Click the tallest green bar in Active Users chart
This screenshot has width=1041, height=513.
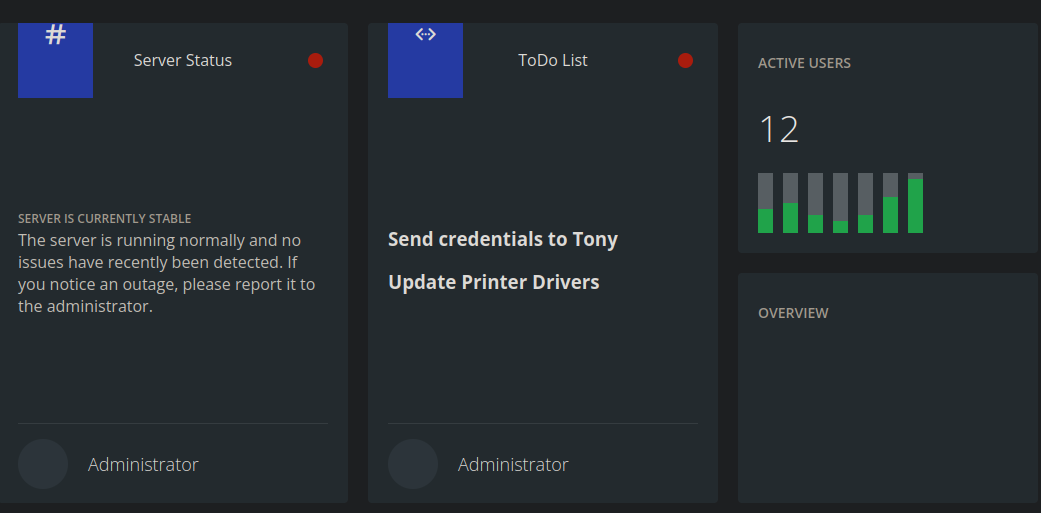[915, 206]
